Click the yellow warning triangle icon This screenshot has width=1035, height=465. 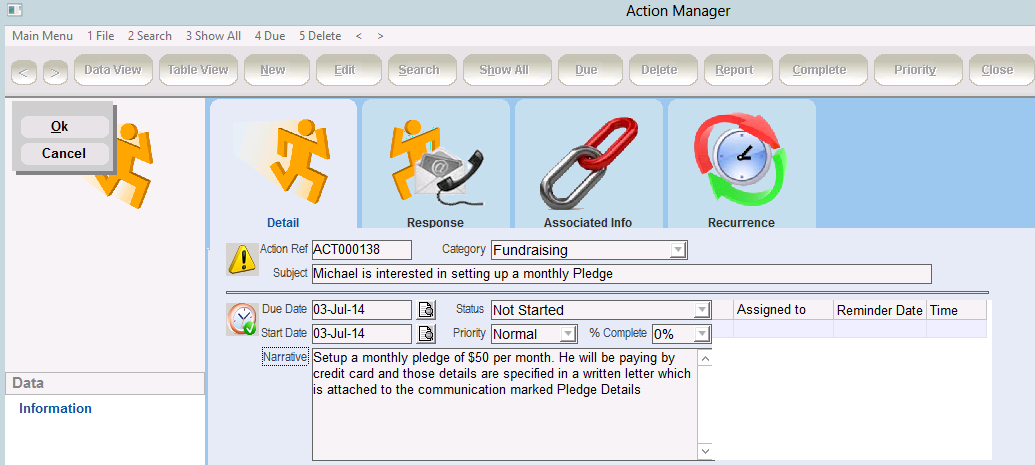[241, 259]
